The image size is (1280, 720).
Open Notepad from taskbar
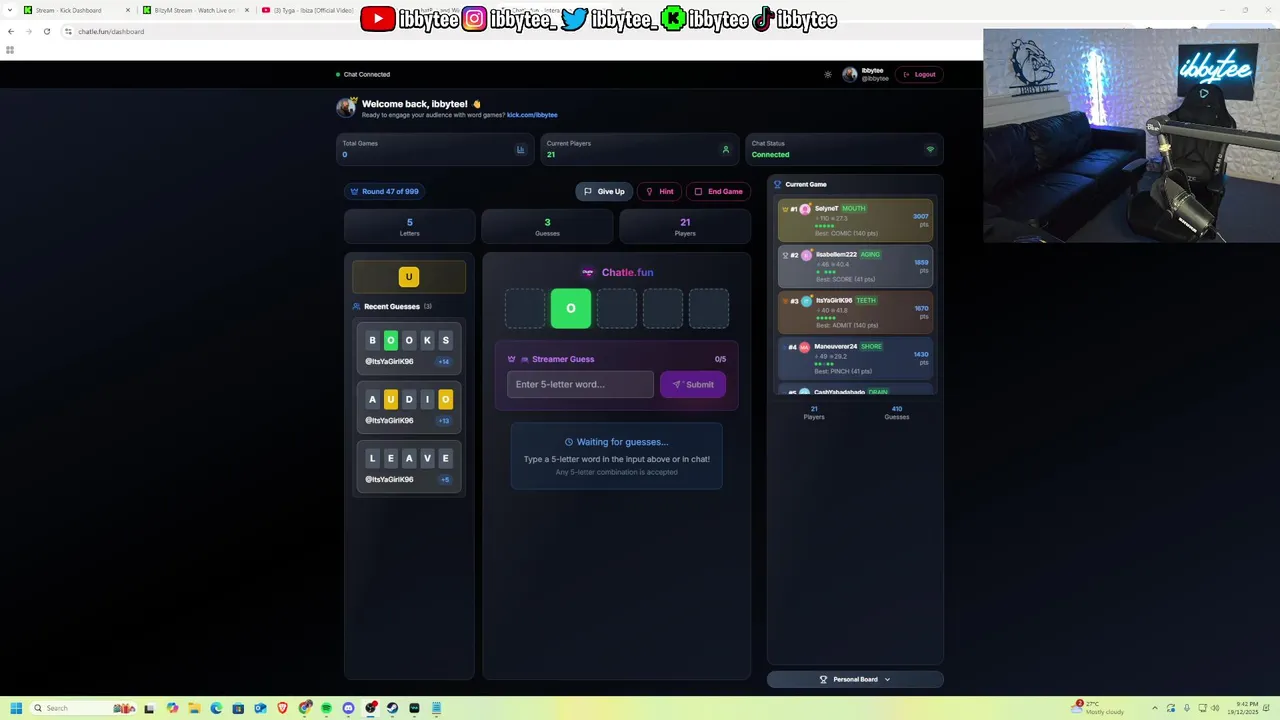[x=436, y=708]
